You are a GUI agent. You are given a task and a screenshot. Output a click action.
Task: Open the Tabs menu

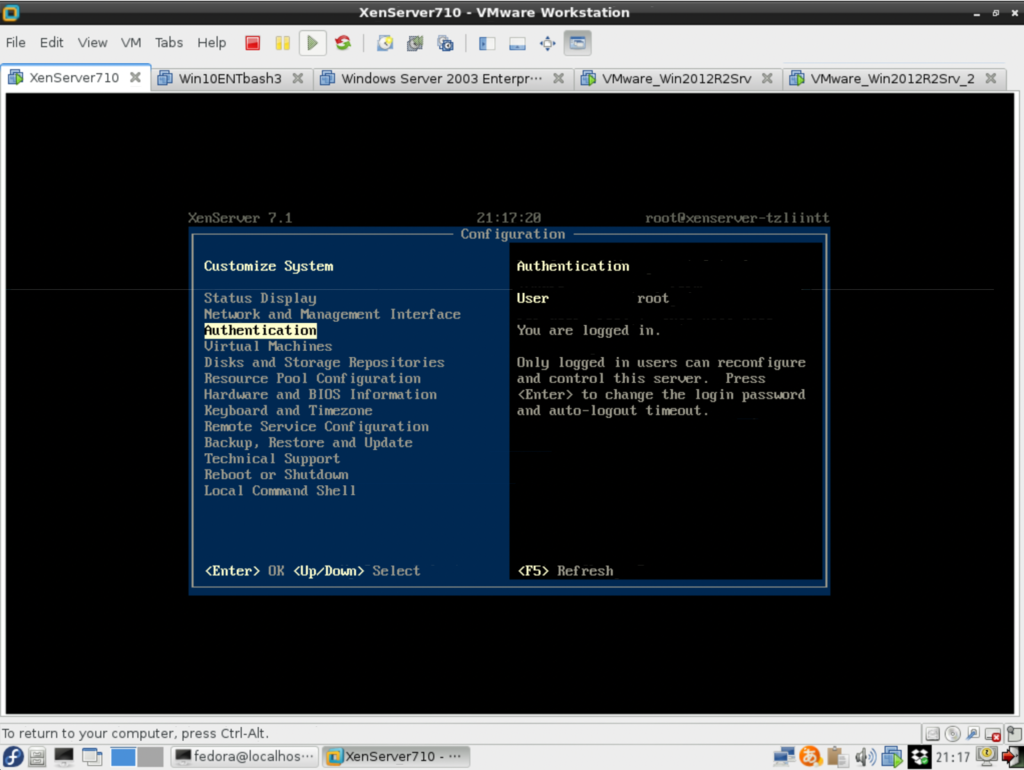pyautogui.click(x=168, y=43)
